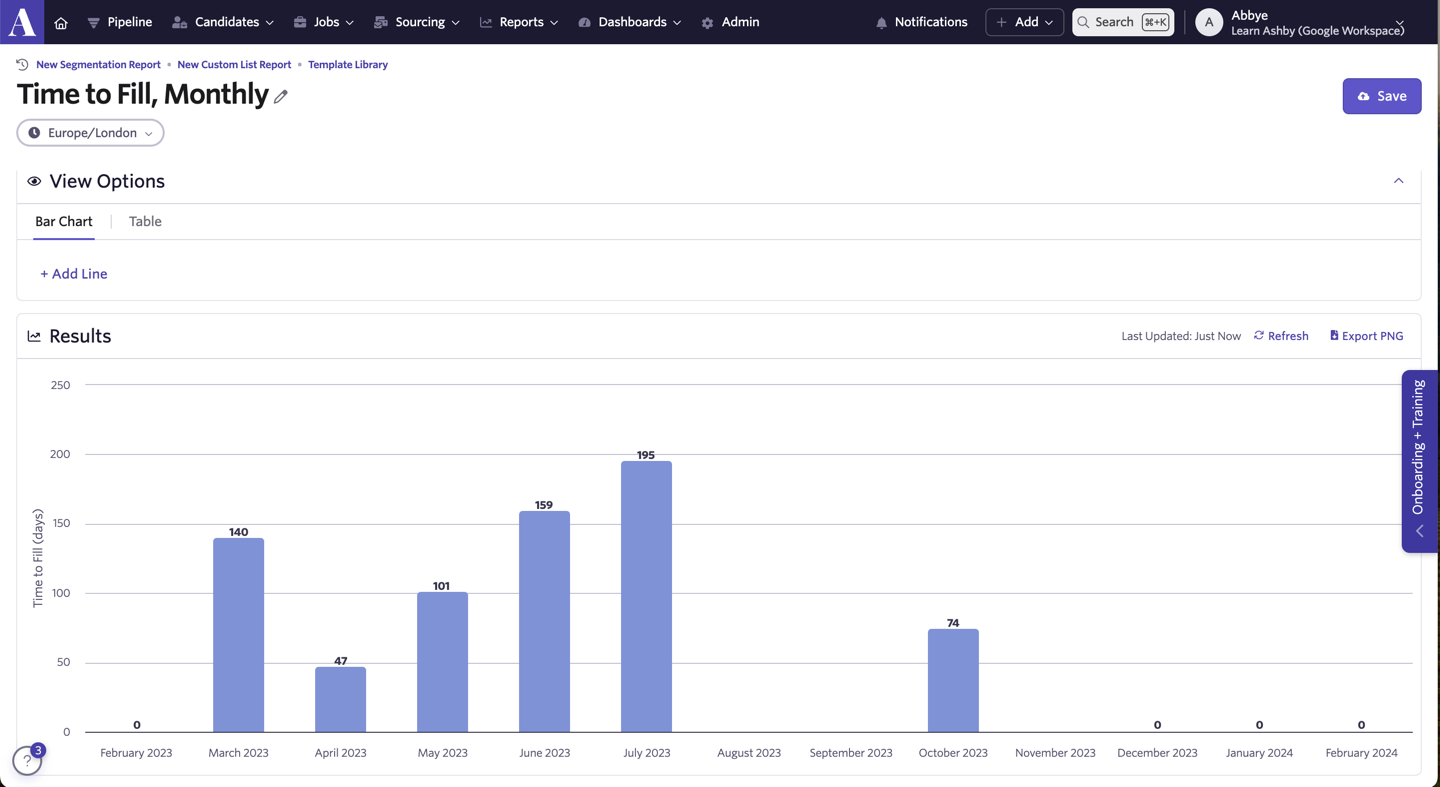Expand the Dashboards menu
This screenshot has height=787, width=1440.
(x=630, y=22)
